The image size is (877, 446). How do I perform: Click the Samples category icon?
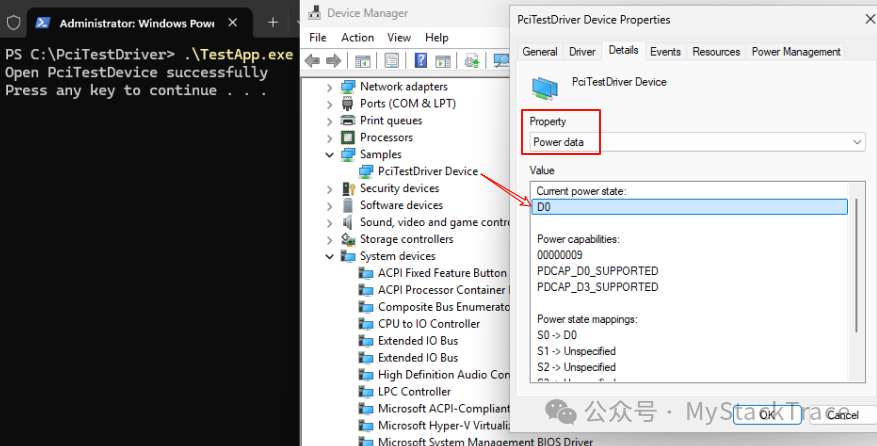[348, 154]
